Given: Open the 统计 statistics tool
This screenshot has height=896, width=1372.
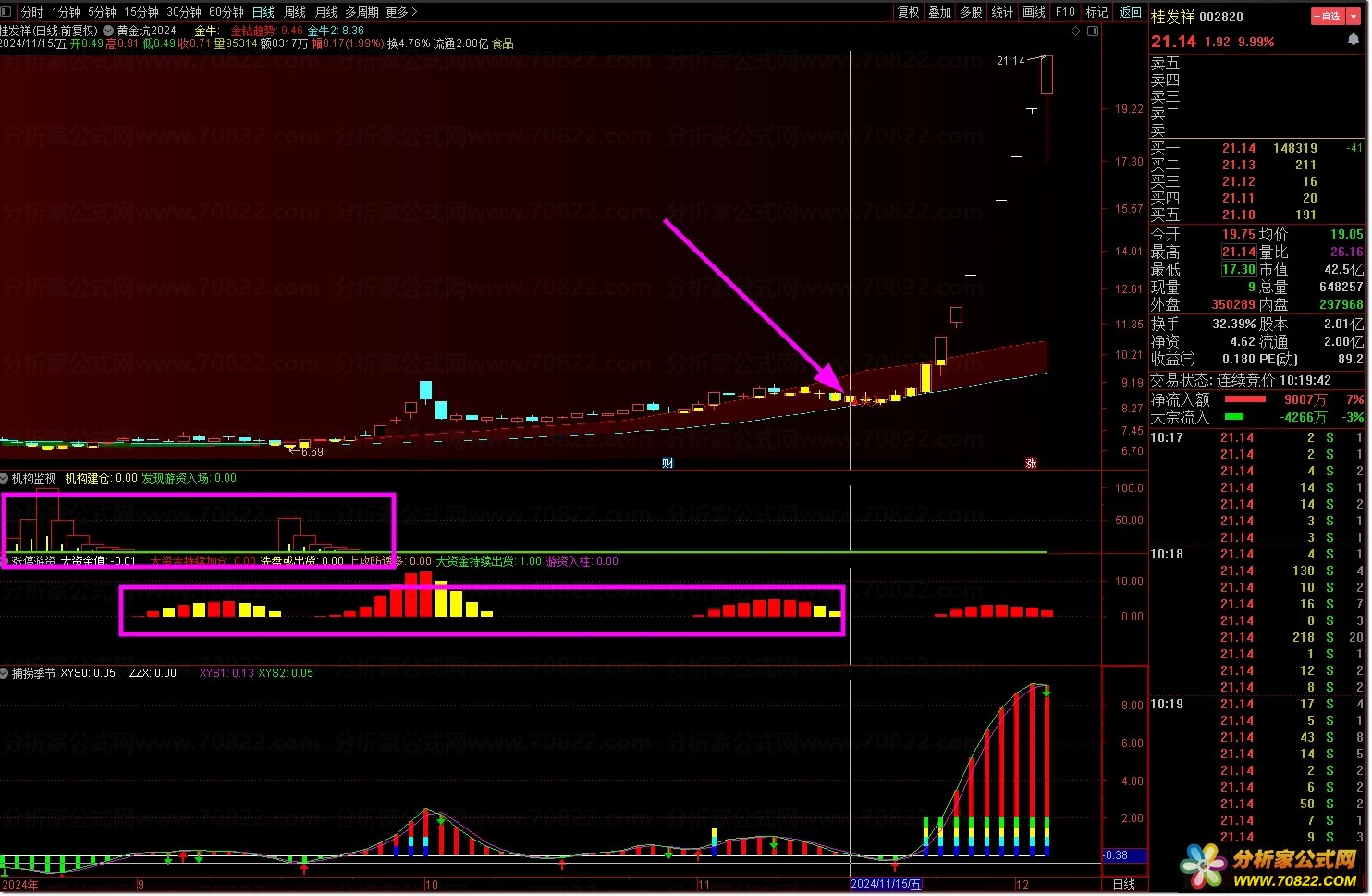Looking at the screenshot, I should (1003, 12).
